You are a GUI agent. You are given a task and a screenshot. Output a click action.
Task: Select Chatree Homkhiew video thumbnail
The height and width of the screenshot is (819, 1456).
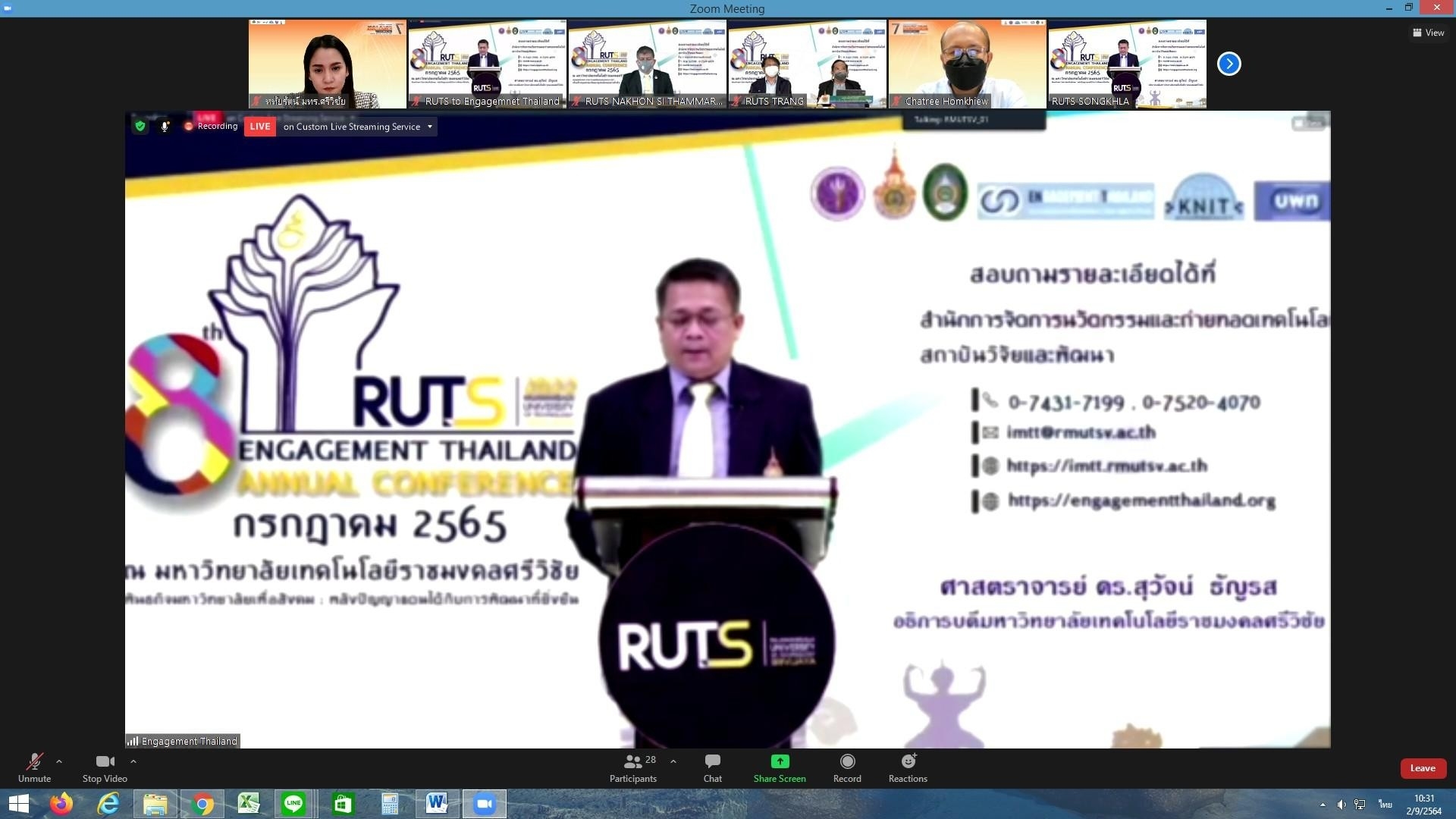(968, 64)
